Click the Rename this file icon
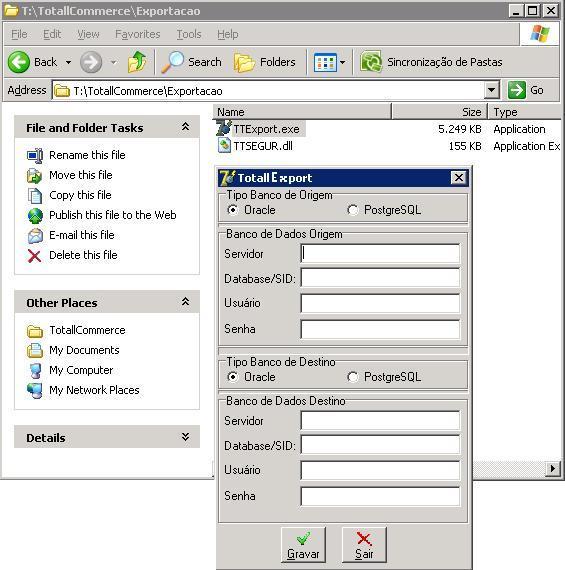 pyautogui.click(x=35, y=156)
